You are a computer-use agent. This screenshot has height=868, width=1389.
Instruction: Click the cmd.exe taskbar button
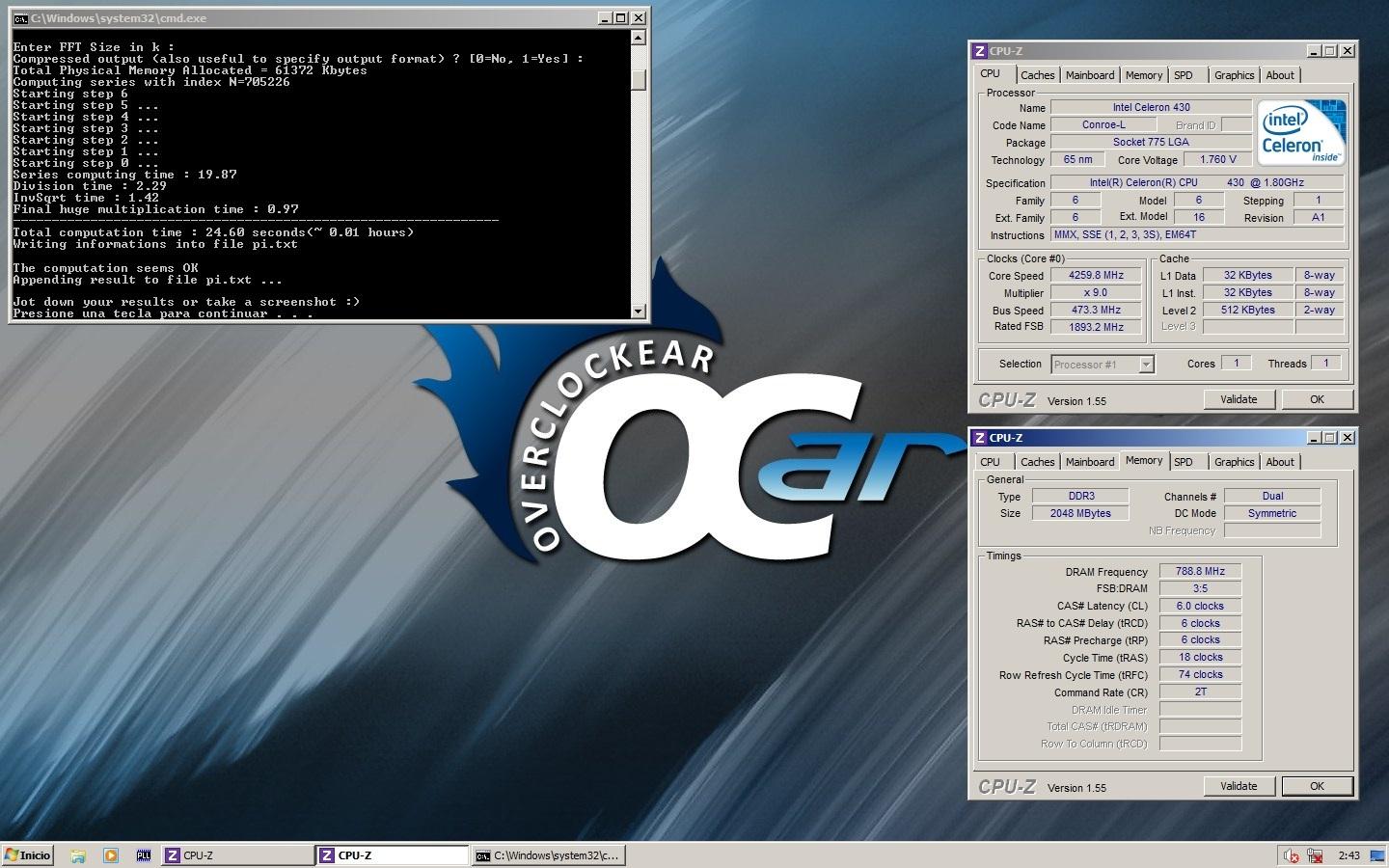tap(548, 855)
